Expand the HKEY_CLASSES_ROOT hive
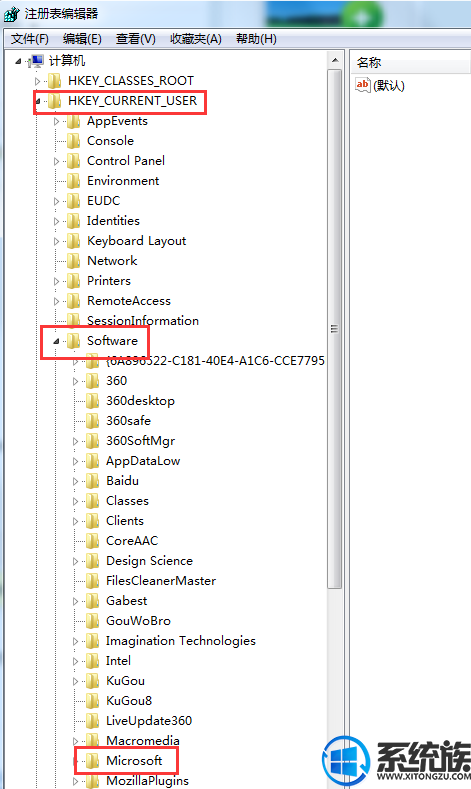Viewport: 471px width, 789px height. click(x=37, y=81)
